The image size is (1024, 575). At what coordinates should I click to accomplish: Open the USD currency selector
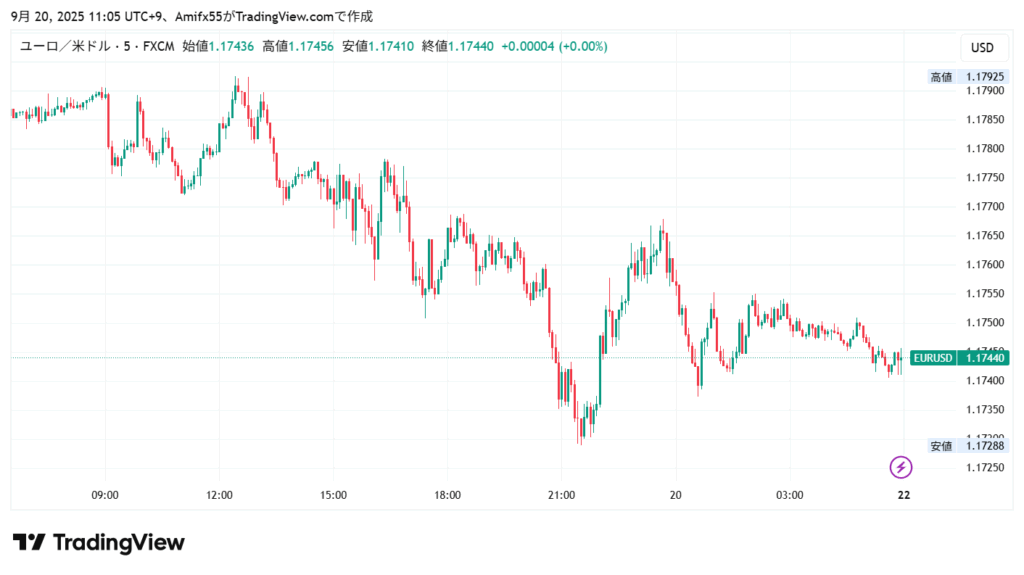(x=982, y=47)
